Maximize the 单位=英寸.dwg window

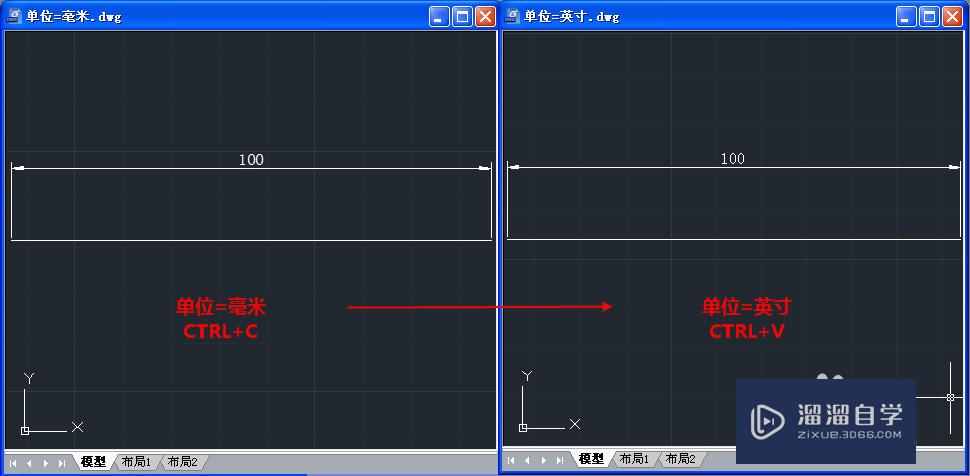(929, 17)
